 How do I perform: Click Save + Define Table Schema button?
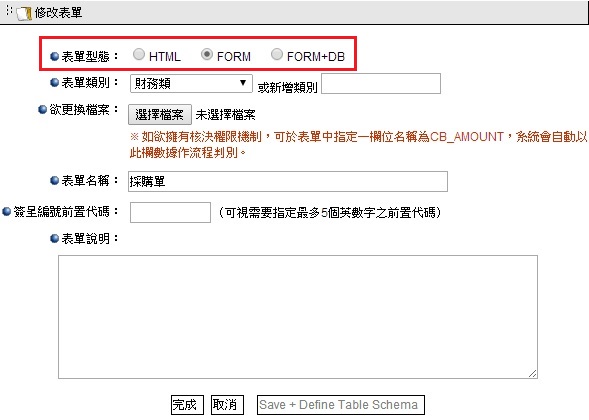(341, 405)
